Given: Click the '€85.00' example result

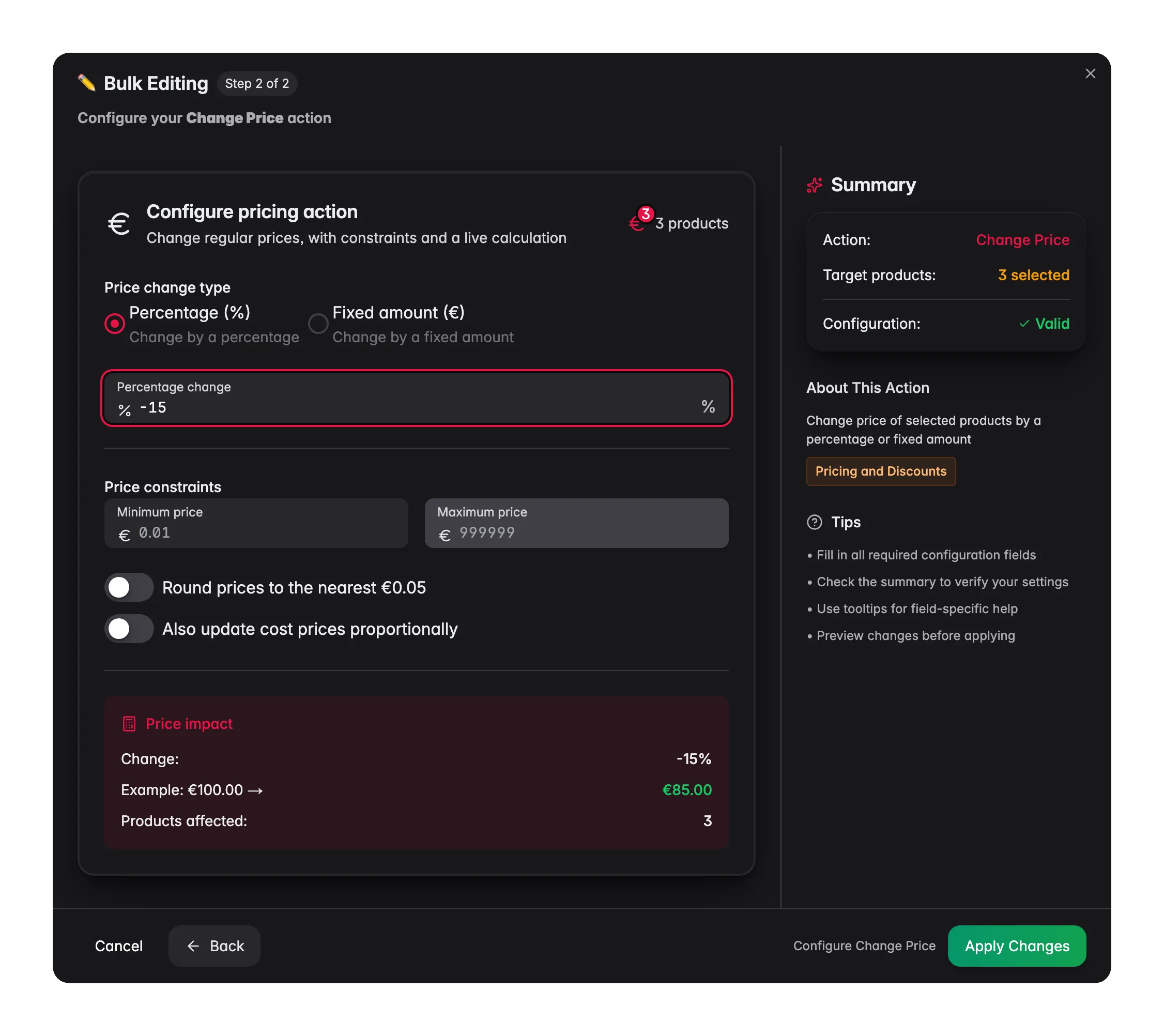Looking at the screenshot, I should point(687,789).
